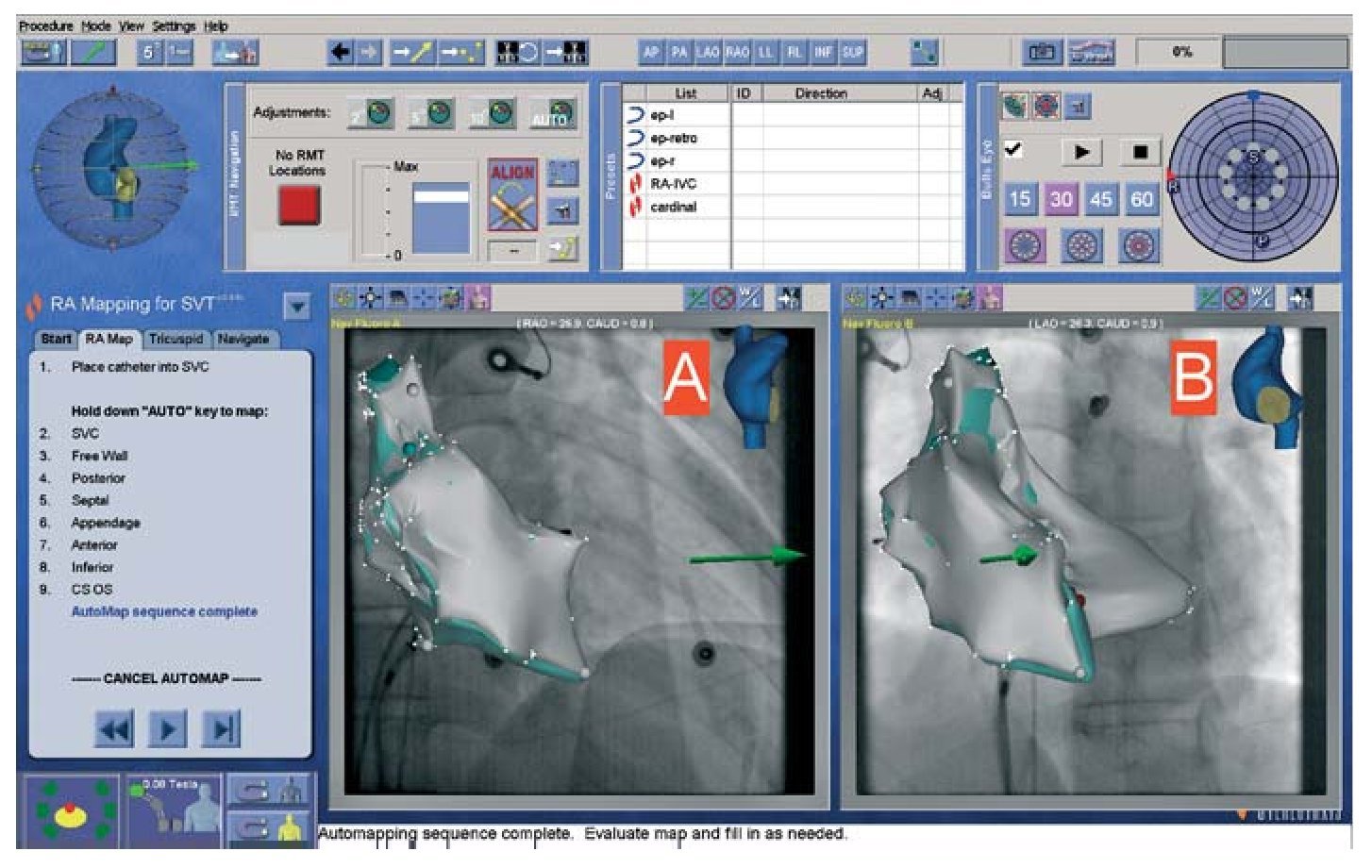Open the Navigate tab
This screenshot has width=1372, height=868.
[x=243, y=339]
